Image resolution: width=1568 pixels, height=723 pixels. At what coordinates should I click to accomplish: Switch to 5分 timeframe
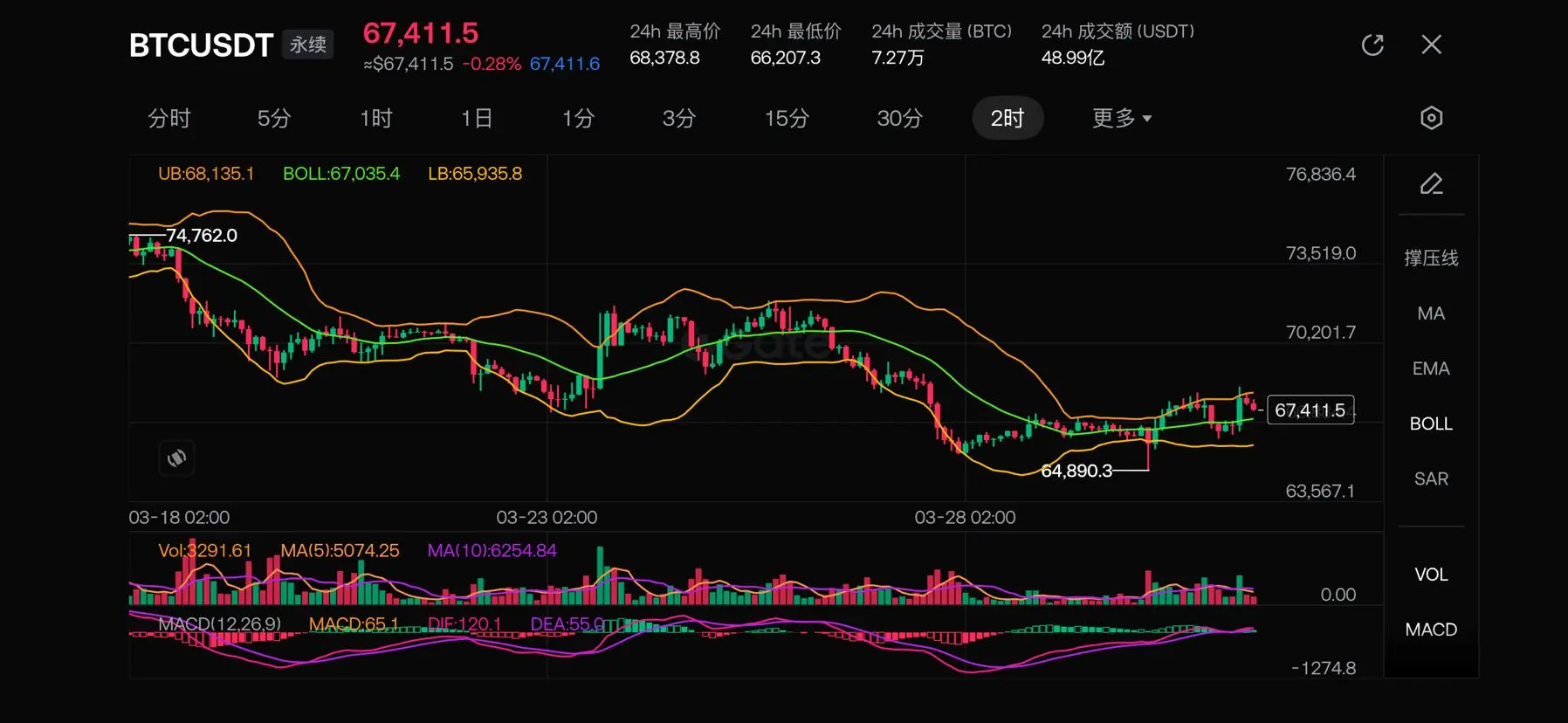[274, 118]
